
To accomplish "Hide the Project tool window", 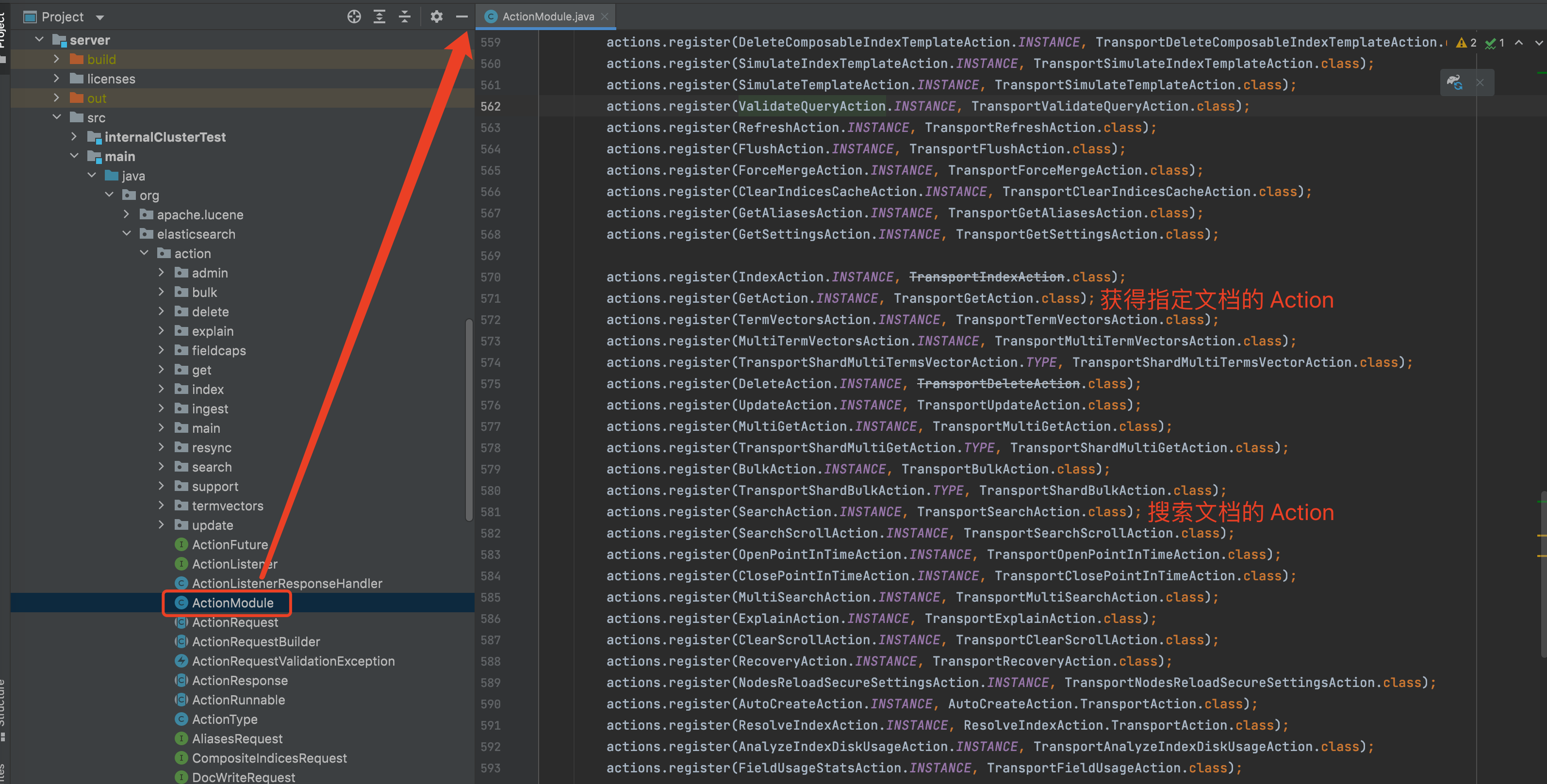I will tap(461, 17).
